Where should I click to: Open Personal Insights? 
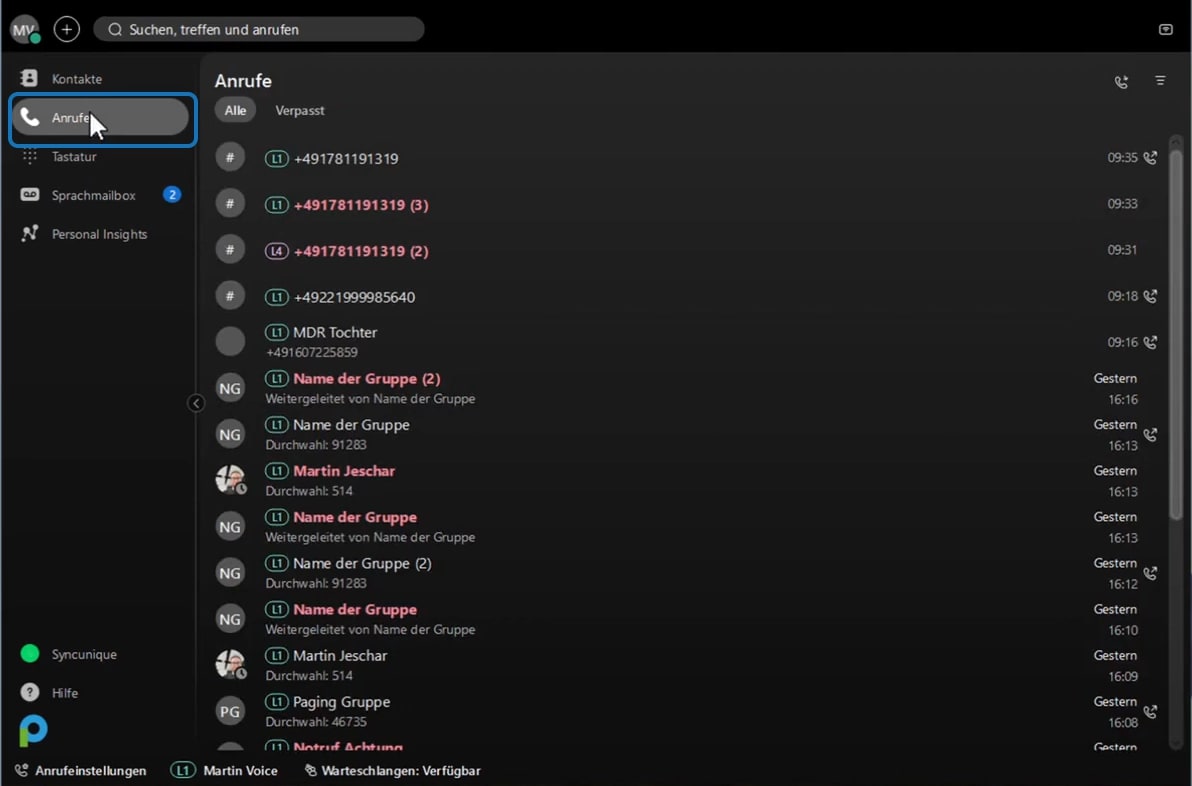[99, 234]
